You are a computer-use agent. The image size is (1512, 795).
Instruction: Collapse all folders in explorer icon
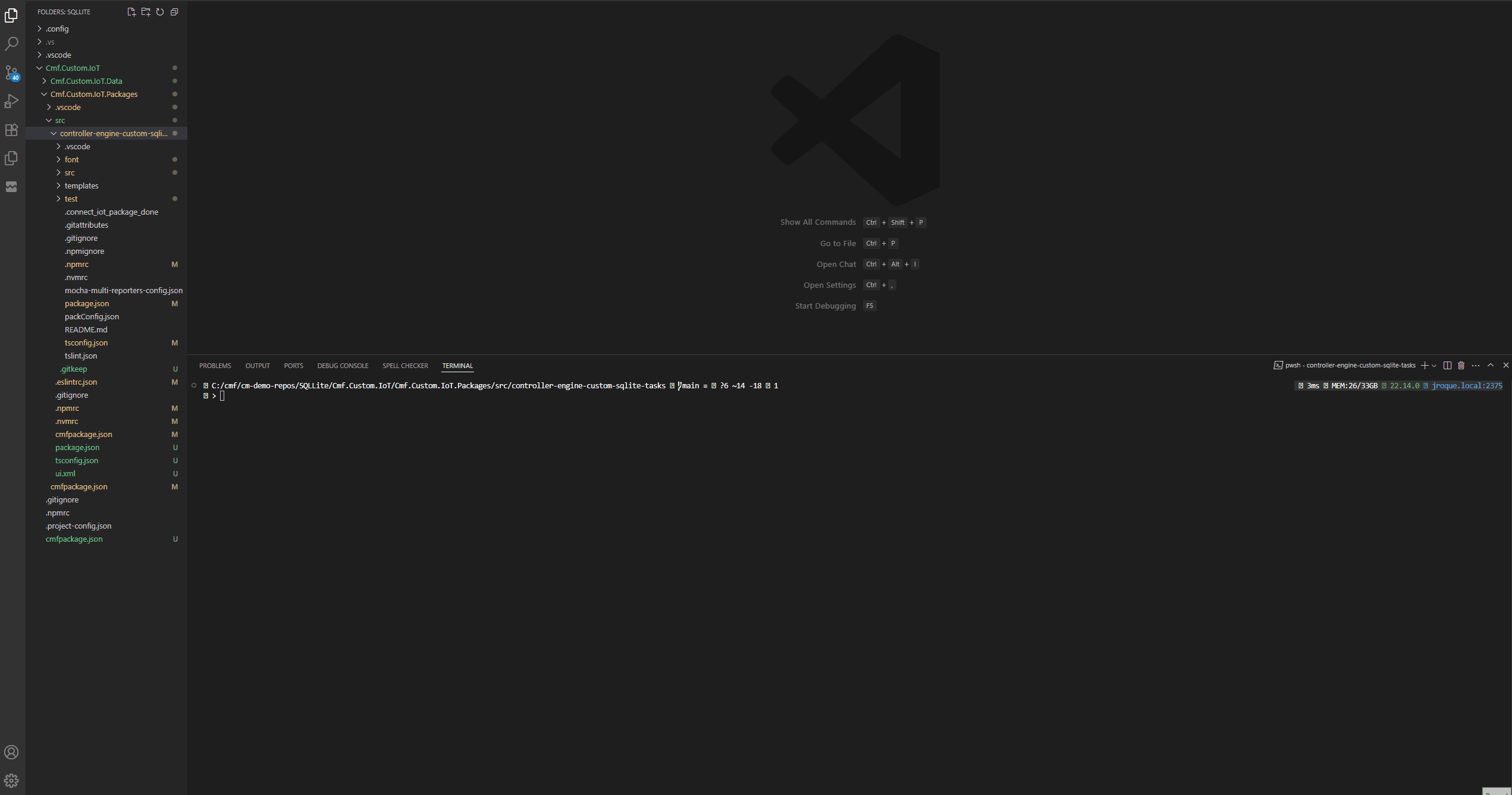(x=174, y=12)
